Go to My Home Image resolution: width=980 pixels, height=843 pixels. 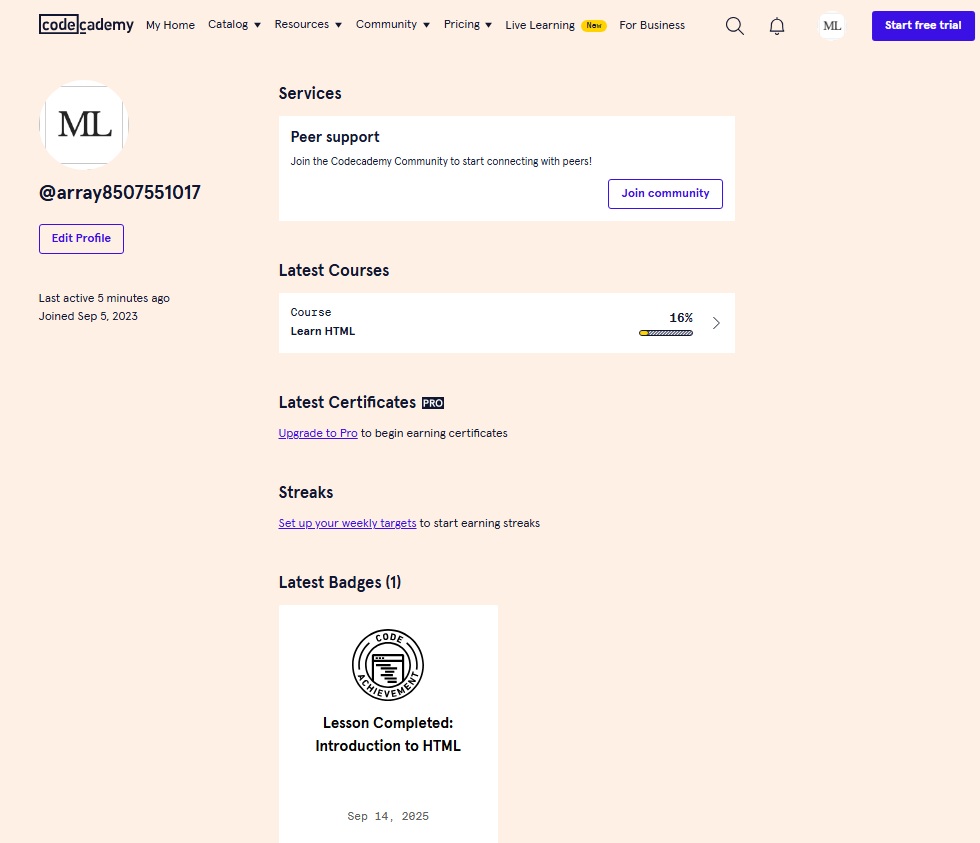170,25
